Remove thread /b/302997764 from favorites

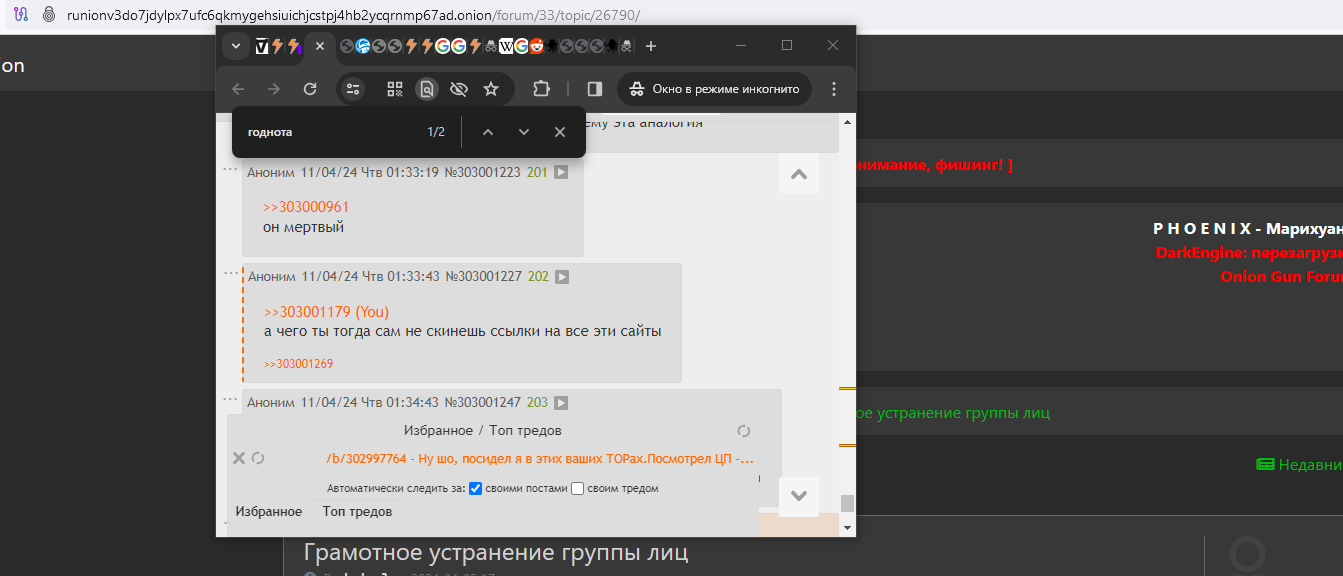coord(239,458)
